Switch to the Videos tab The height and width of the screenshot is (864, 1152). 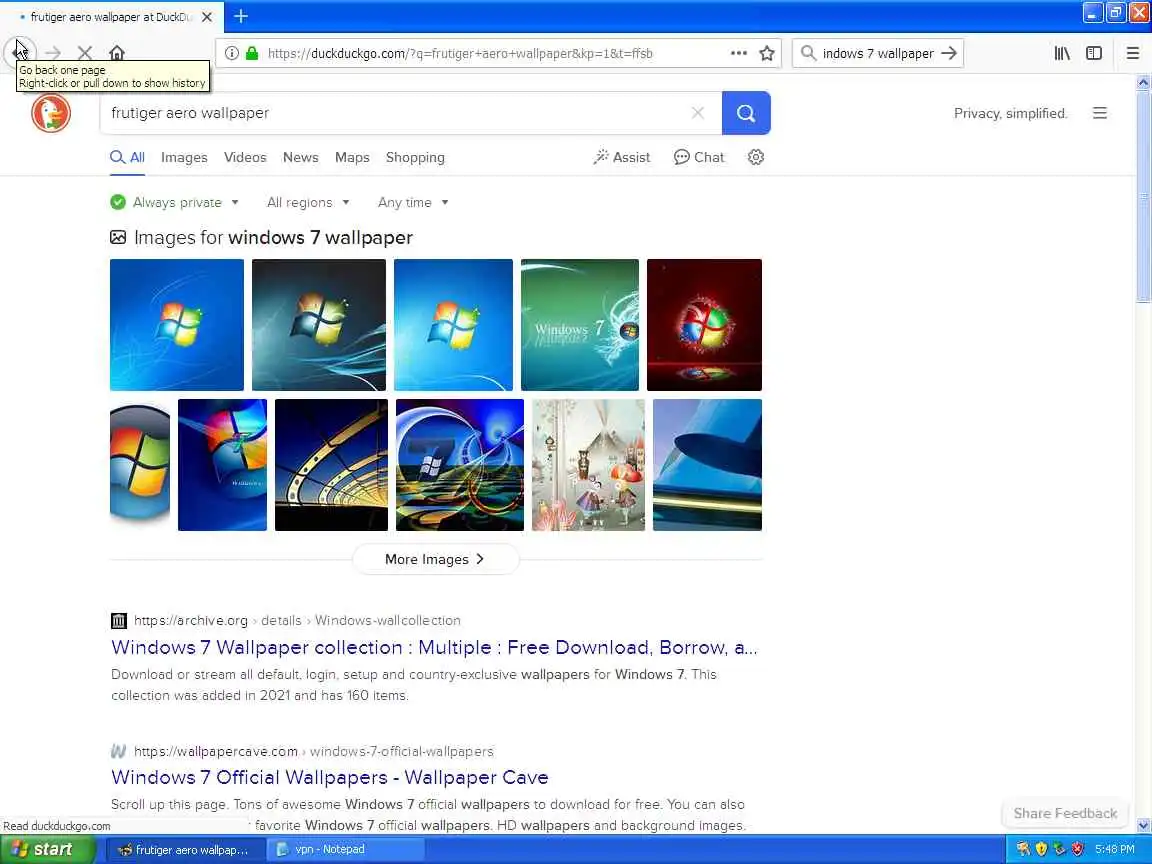coord(245,157)
